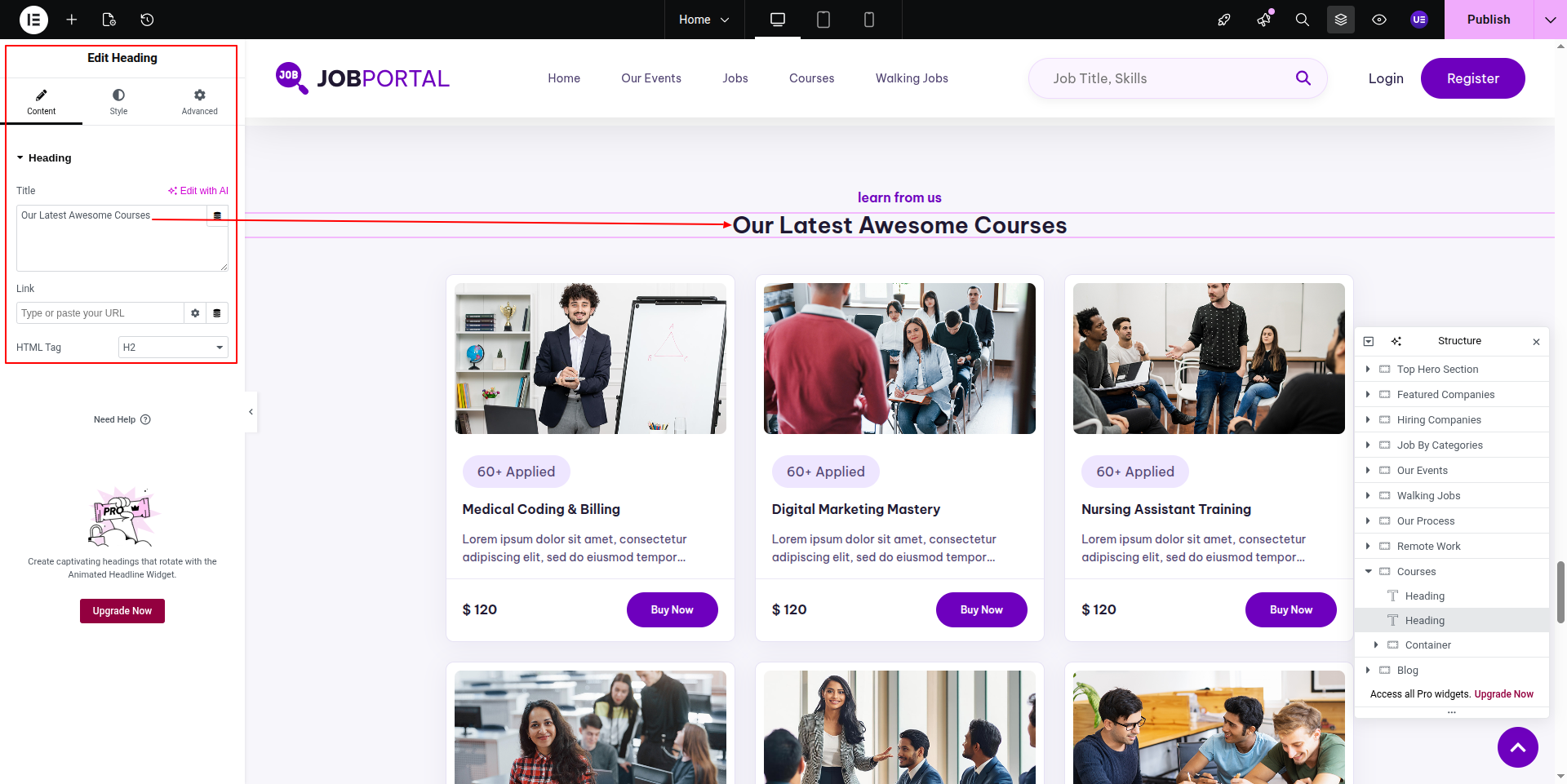This screenshot has height=784, width=1567.
Task: Open the HTML Tag H2 dropdown
Action: coord(173,348)
